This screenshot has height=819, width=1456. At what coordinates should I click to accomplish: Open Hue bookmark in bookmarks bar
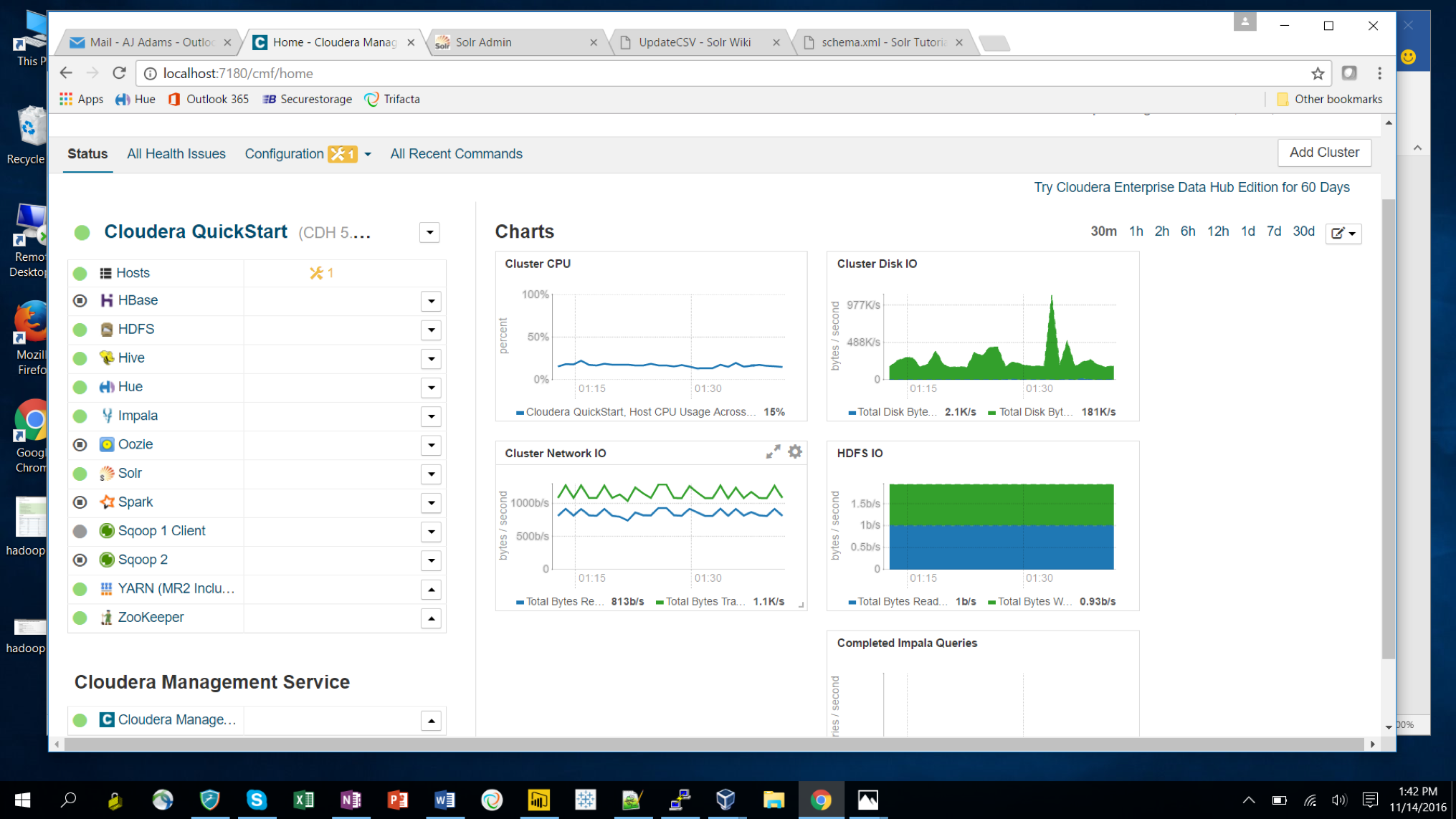135,99
